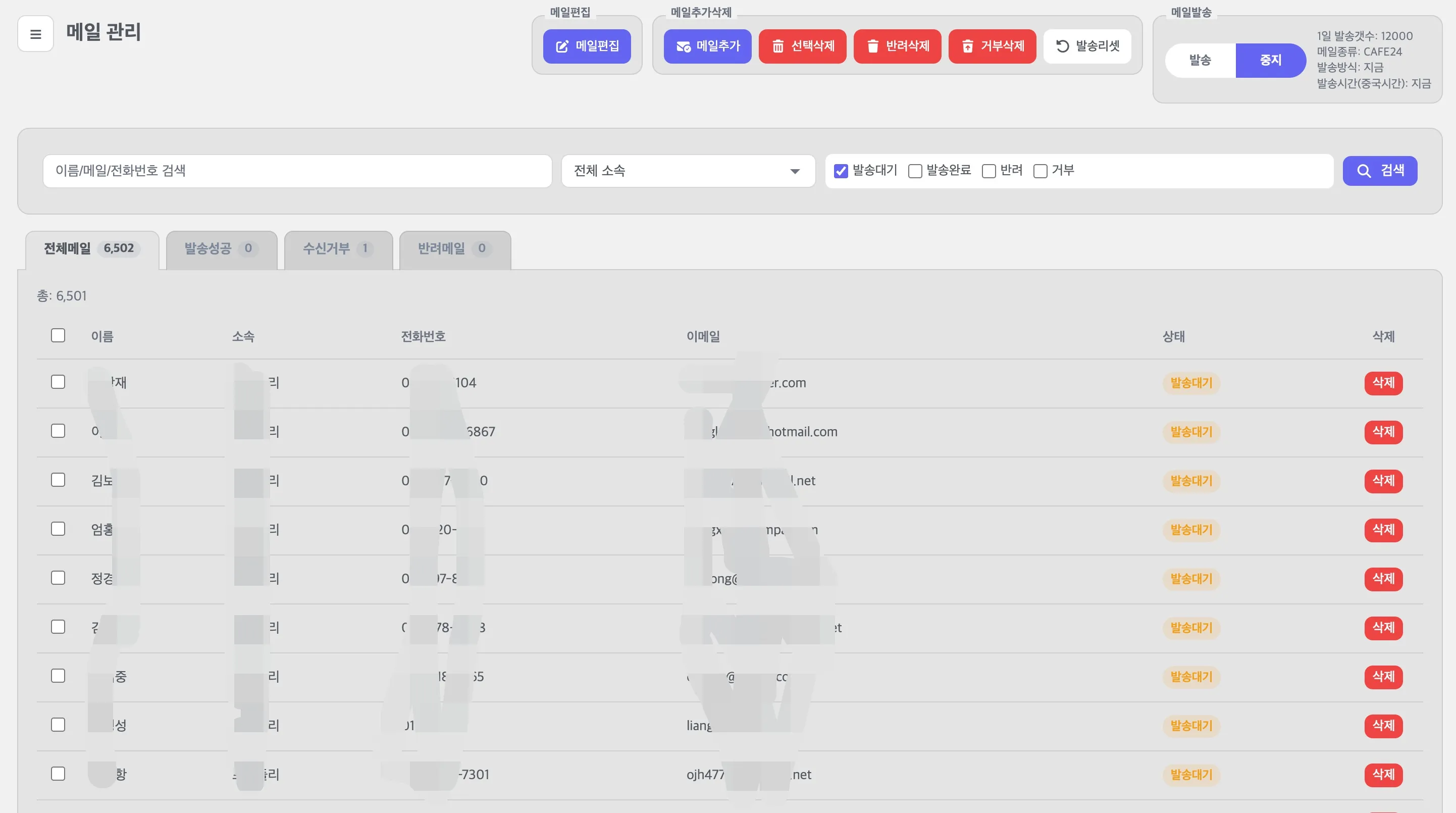Click the 선택삭제 trash button
The width and height of the screenshot is (1456, 813).
803,46
